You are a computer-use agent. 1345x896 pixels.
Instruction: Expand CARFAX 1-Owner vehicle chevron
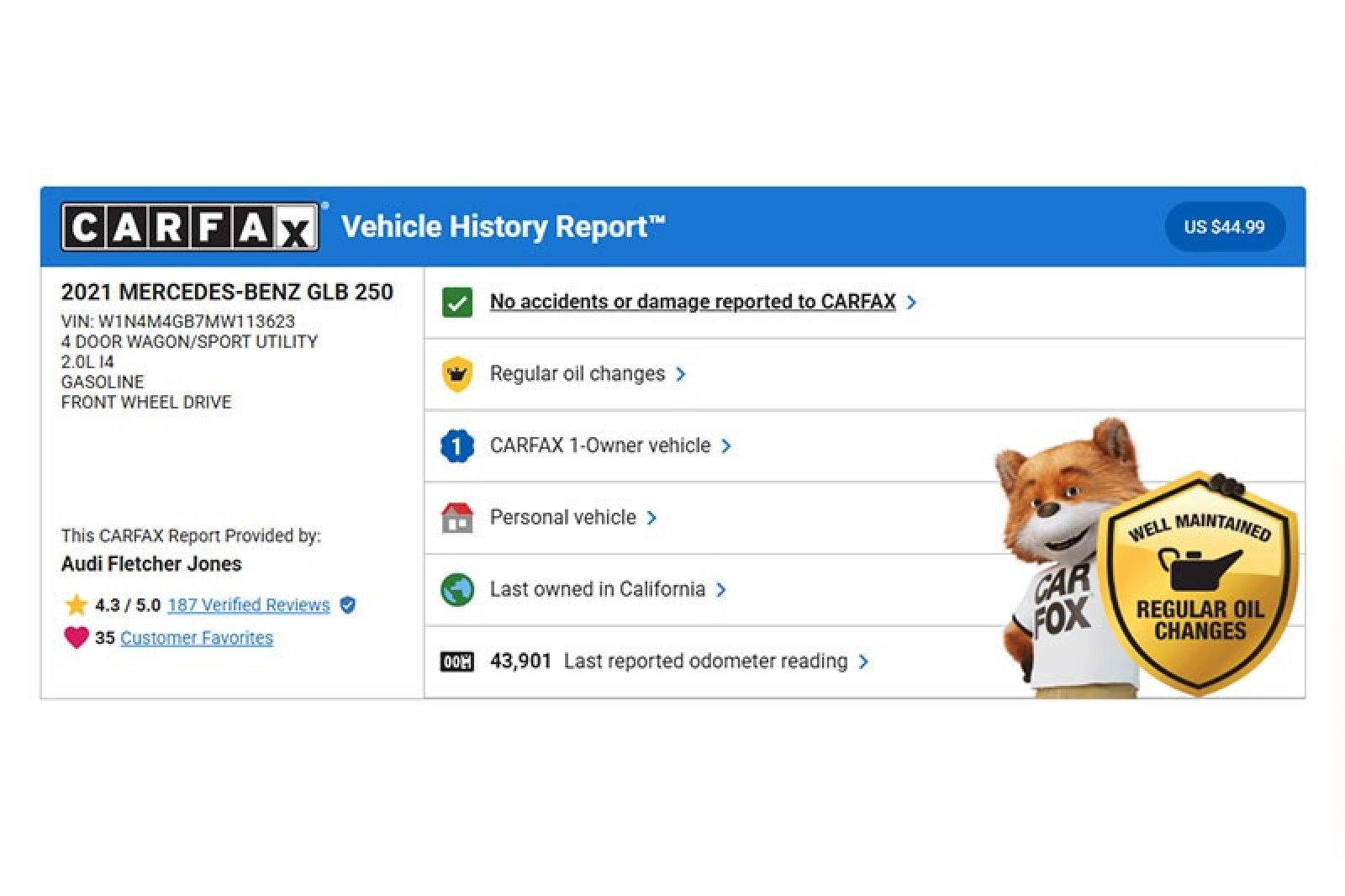point(726,445)
